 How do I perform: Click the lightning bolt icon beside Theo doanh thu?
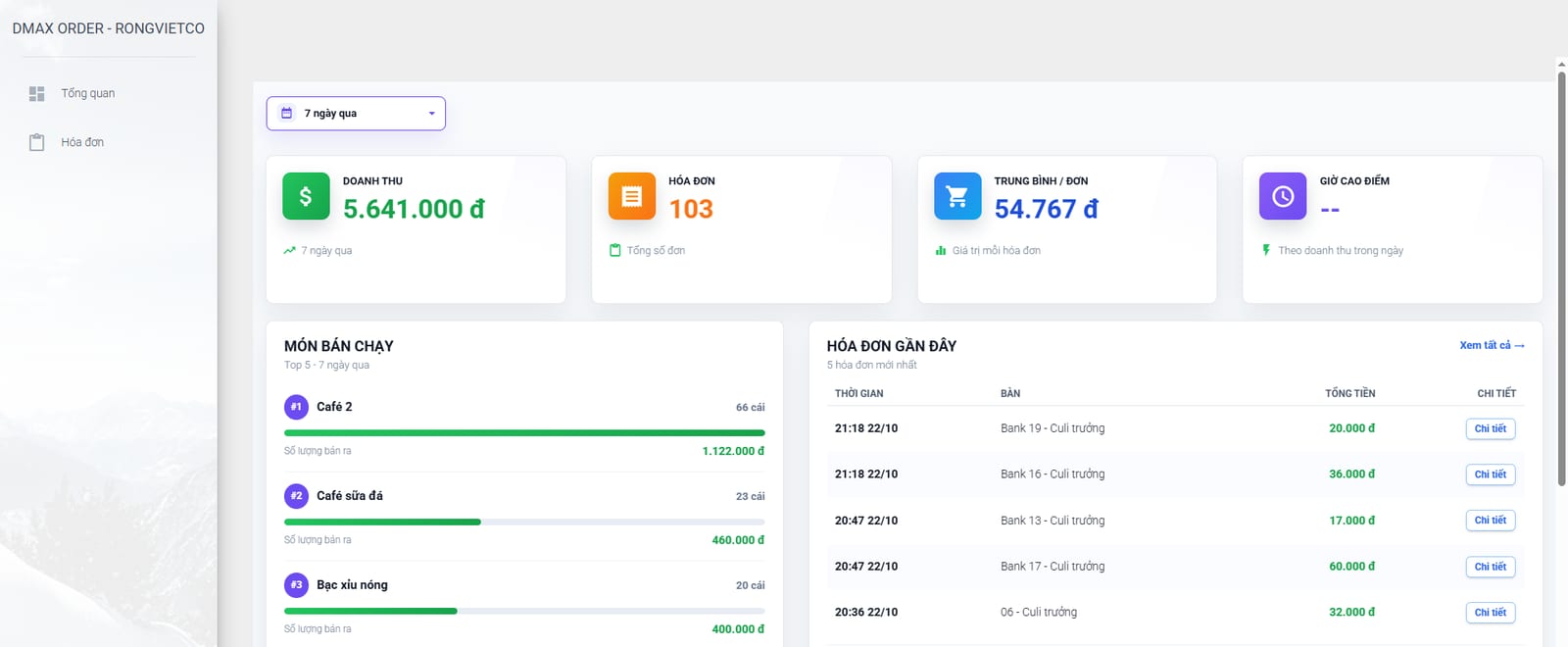click(1266, 251)
